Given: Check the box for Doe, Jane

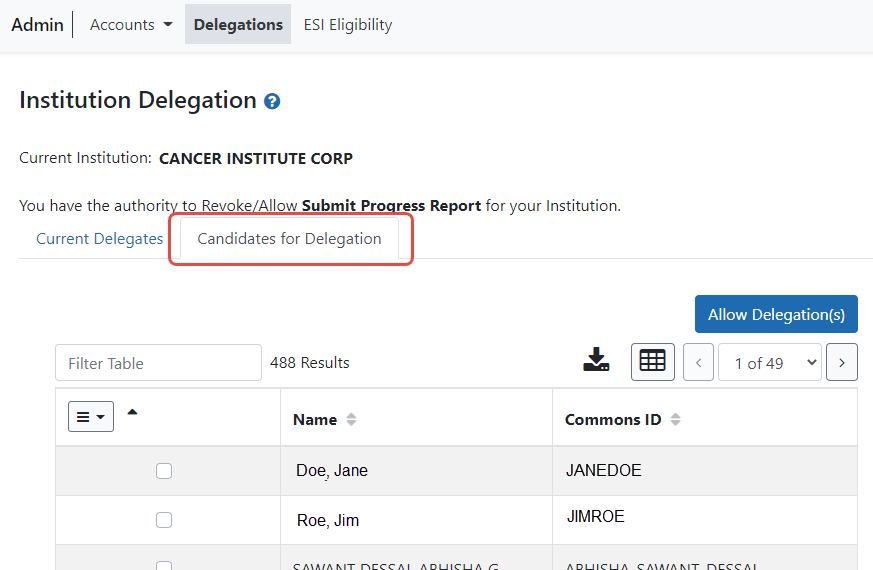Looking at the screenshot, I should click(164, 471).
